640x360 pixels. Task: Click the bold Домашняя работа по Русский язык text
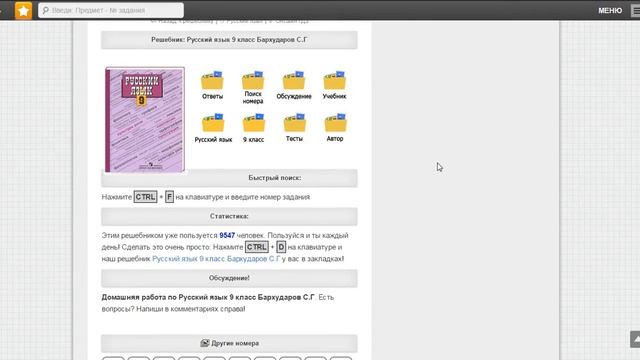tap(208, 297)
